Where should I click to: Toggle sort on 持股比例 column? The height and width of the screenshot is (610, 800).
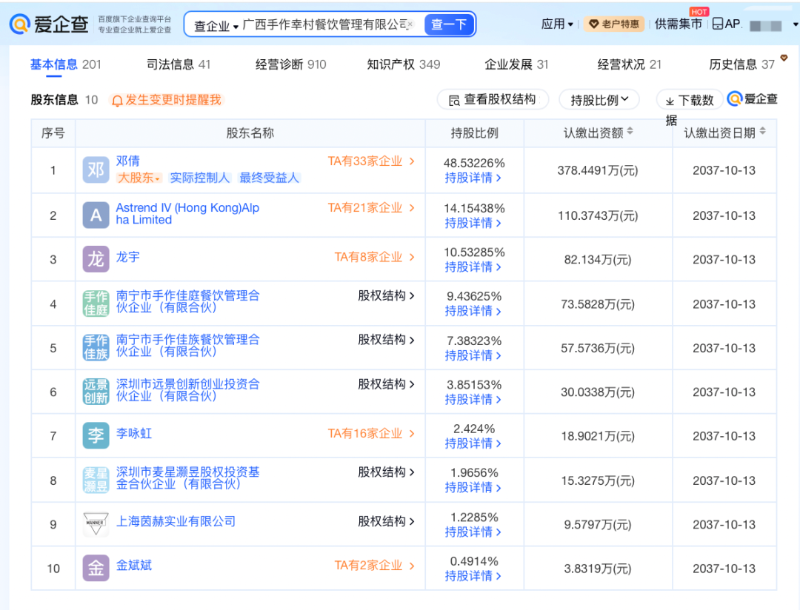click(x=473, y=132)
